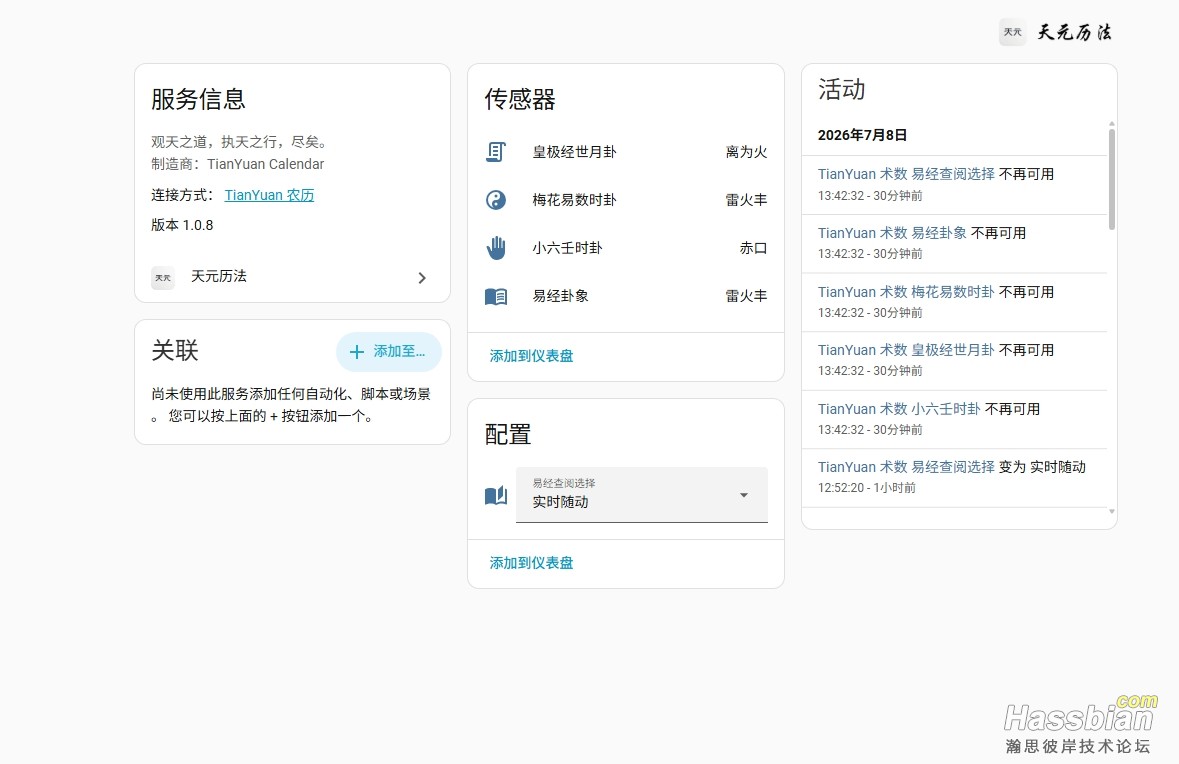The width and height of the screenshot is (1179, 764).
Task: Click the 活动 panel scrollbar
Action: (1111, 179)
